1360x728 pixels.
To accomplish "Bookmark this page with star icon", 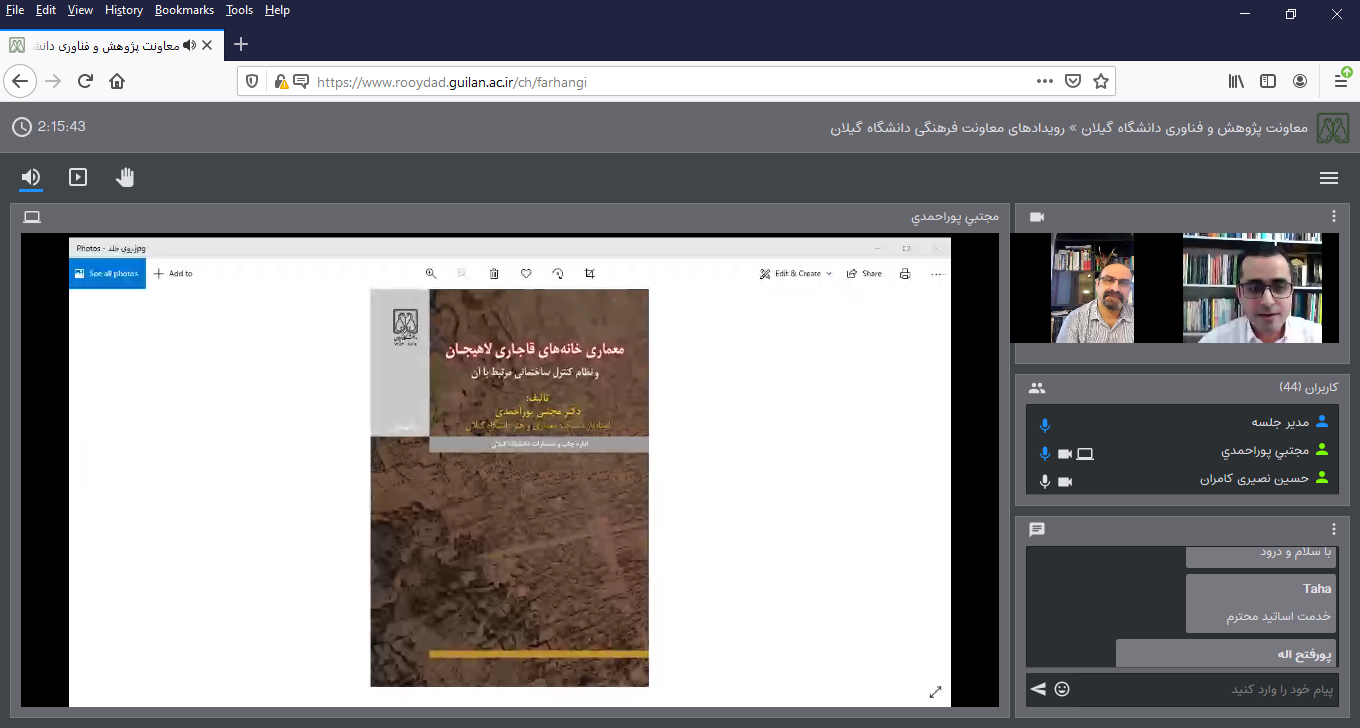I will tap(1101, 82).
